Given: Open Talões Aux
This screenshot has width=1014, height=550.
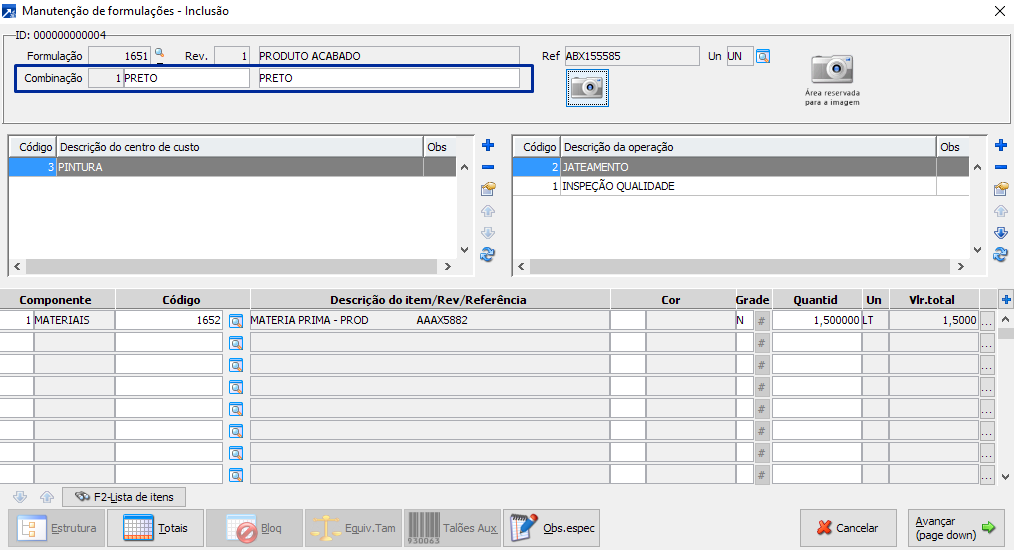Looking at the screenshot, I should coord(453,528).
